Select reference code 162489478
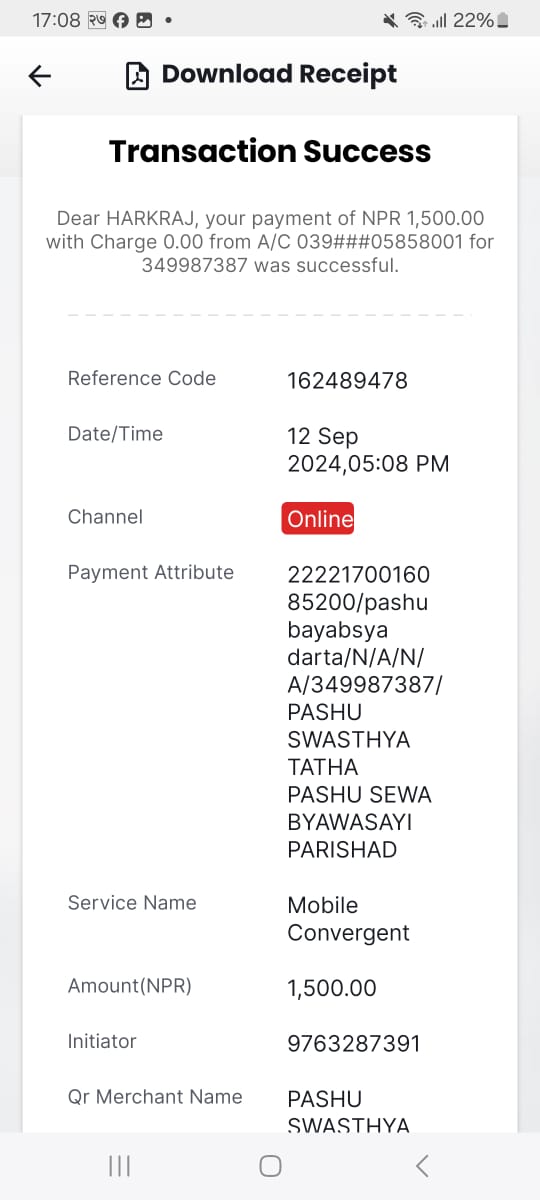 click(x=347, y=381)
